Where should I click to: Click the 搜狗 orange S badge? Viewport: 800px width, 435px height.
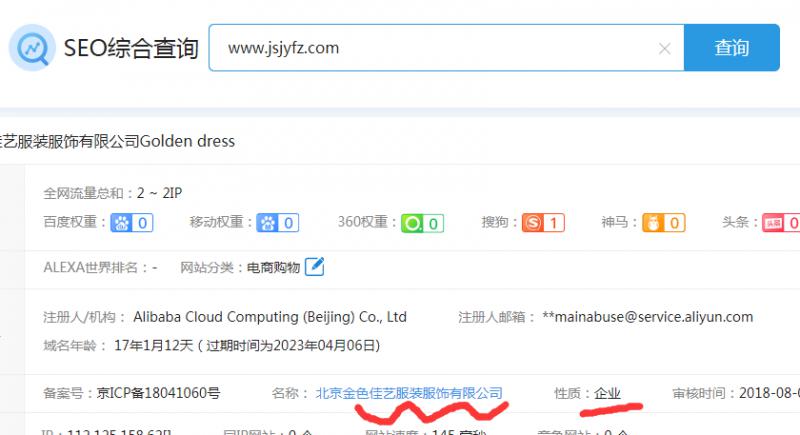543,223
